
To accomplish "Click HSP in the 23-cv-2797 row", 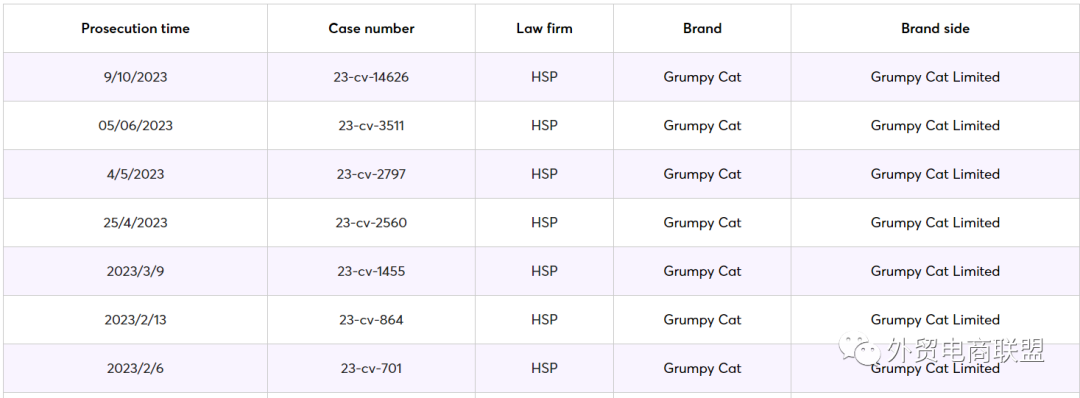I will pos(544,174).
